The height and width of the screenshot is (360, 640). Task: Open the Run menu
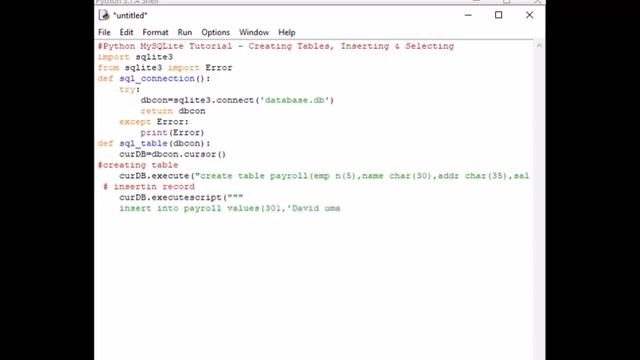(x=184, y=32)
